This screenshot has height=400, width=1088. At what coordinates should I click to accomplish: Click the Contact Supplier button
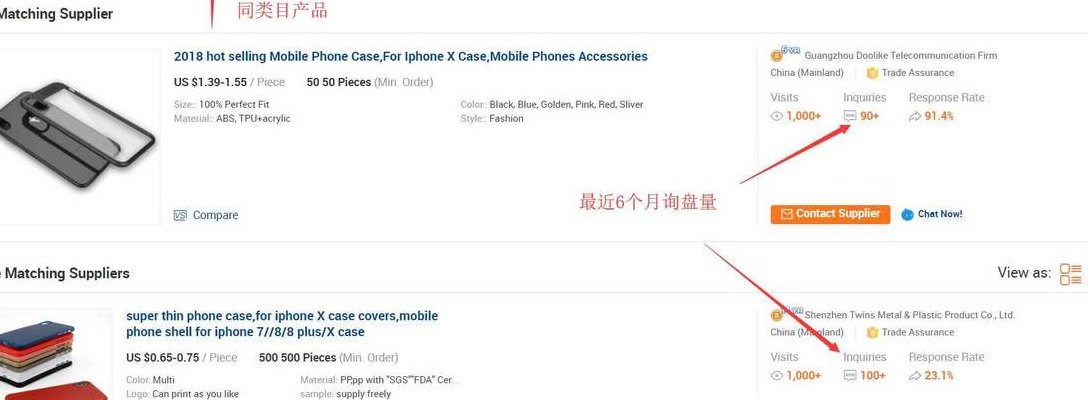[x=830, y=214]
